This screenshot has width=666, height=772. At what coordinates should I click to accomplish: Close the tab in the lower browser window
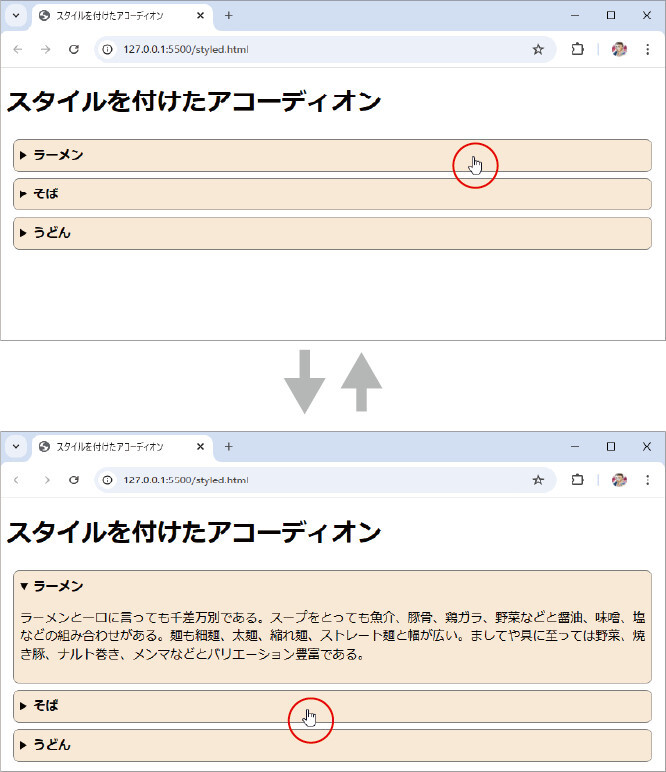[x=200, y=447]
